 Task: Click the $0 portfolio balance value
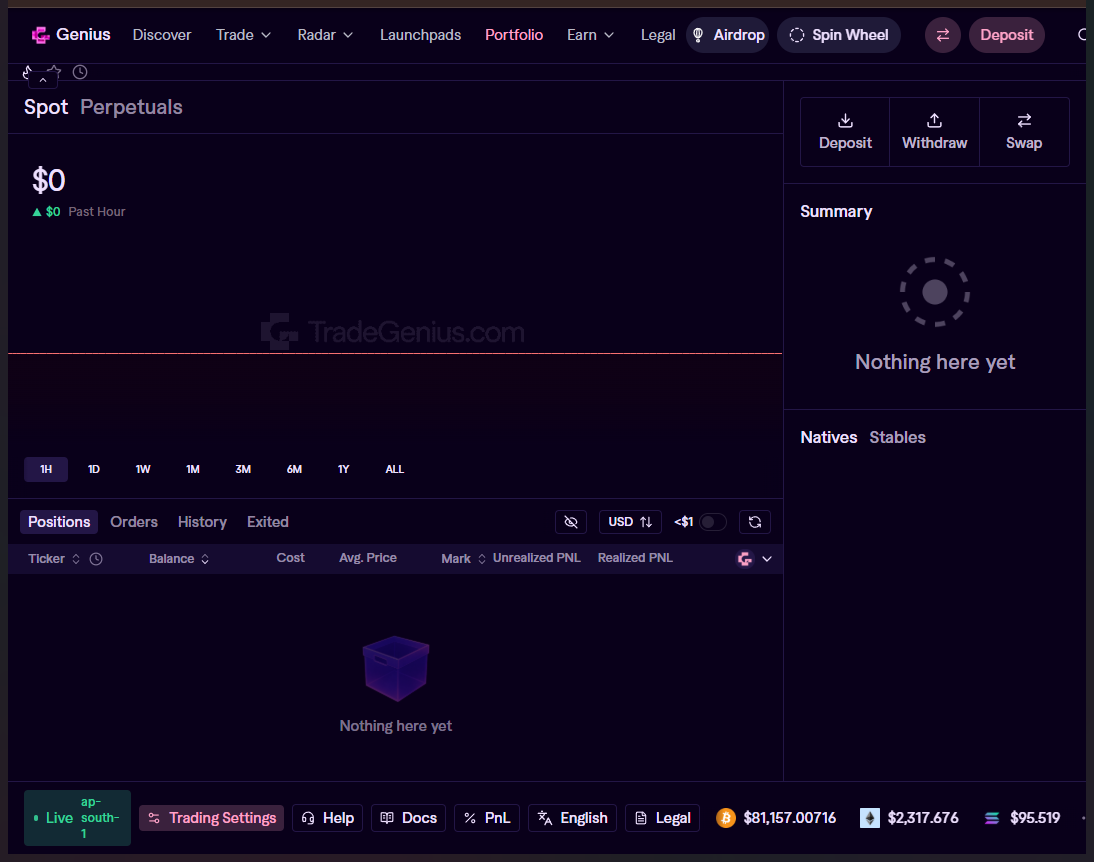tap(49, 181)
